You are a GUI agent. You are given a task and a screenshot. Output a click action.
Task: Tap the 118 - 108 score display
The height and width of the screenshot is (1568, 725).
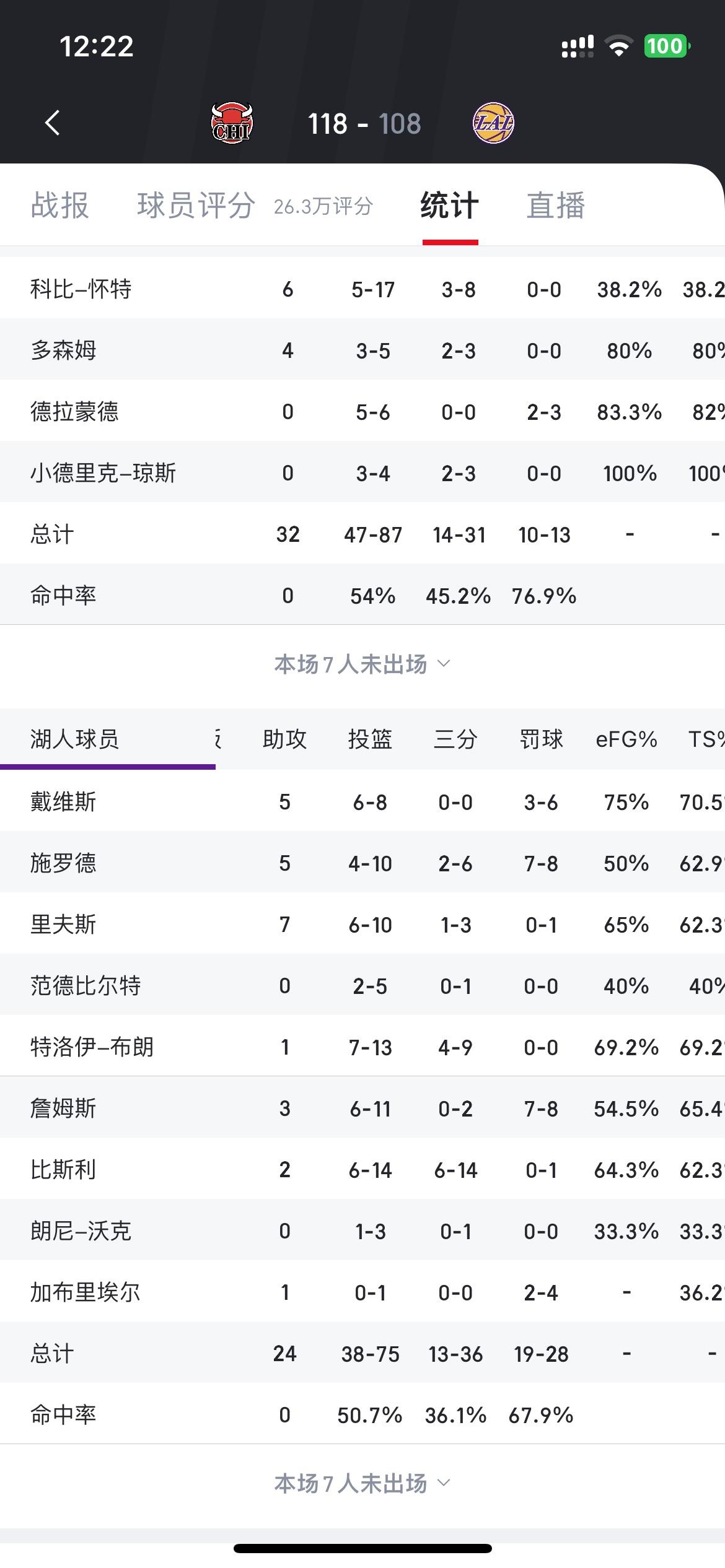click(364, 123)
